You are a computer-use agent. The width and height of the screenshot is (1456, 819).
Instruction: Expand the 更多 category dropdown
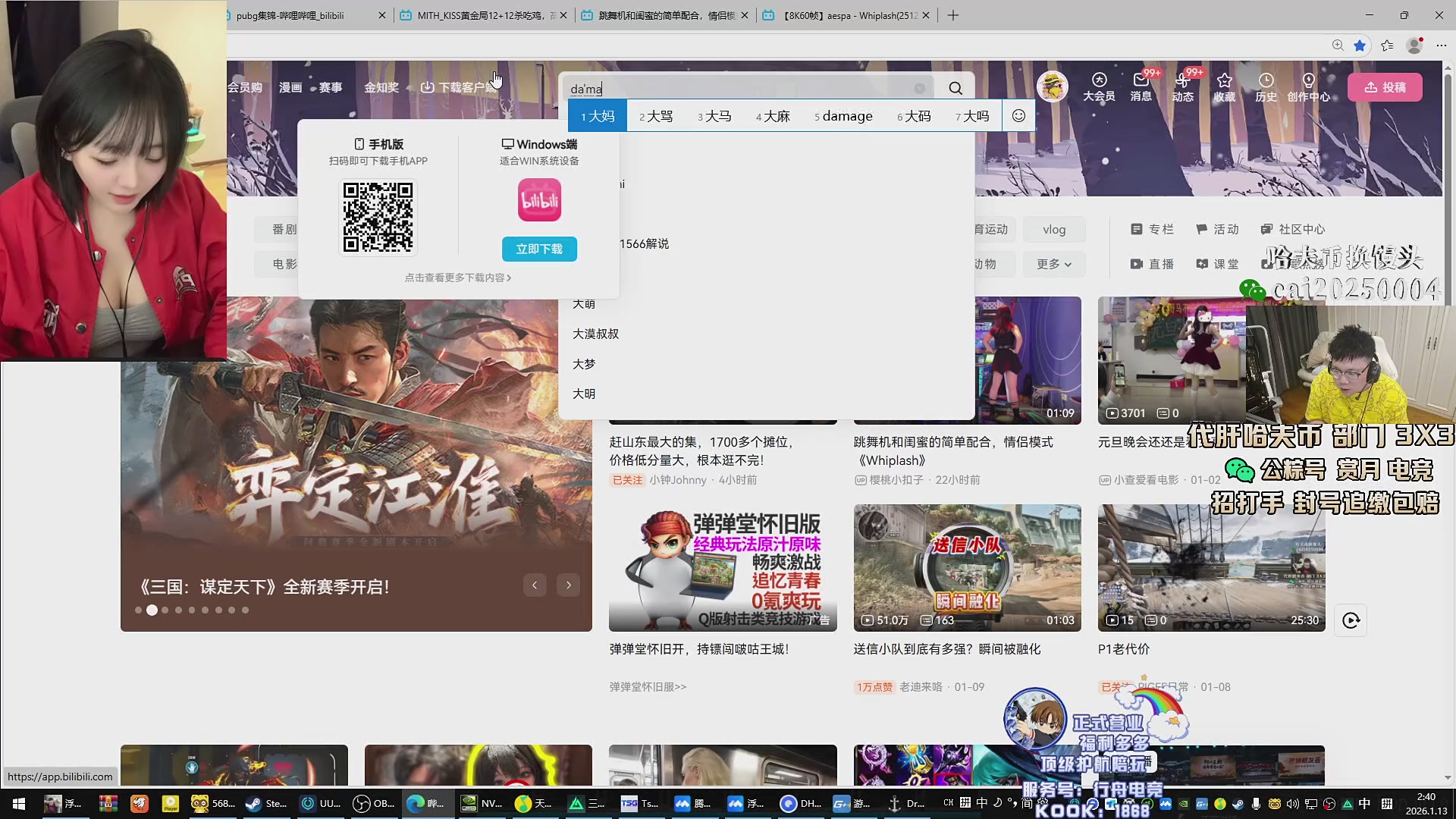coord(1053,264)
